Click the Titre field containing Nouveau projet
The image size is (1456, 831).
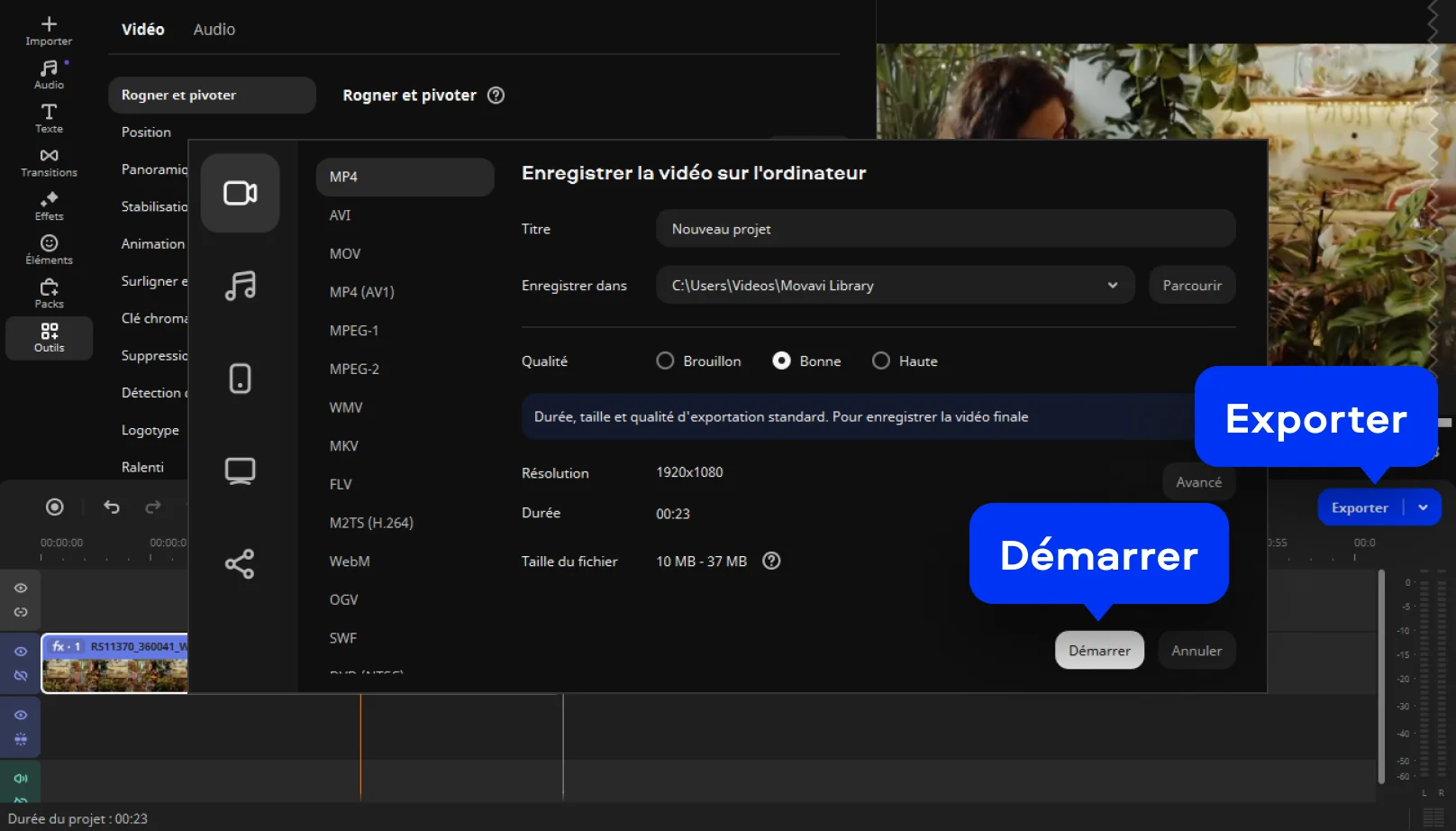(945, 230)
